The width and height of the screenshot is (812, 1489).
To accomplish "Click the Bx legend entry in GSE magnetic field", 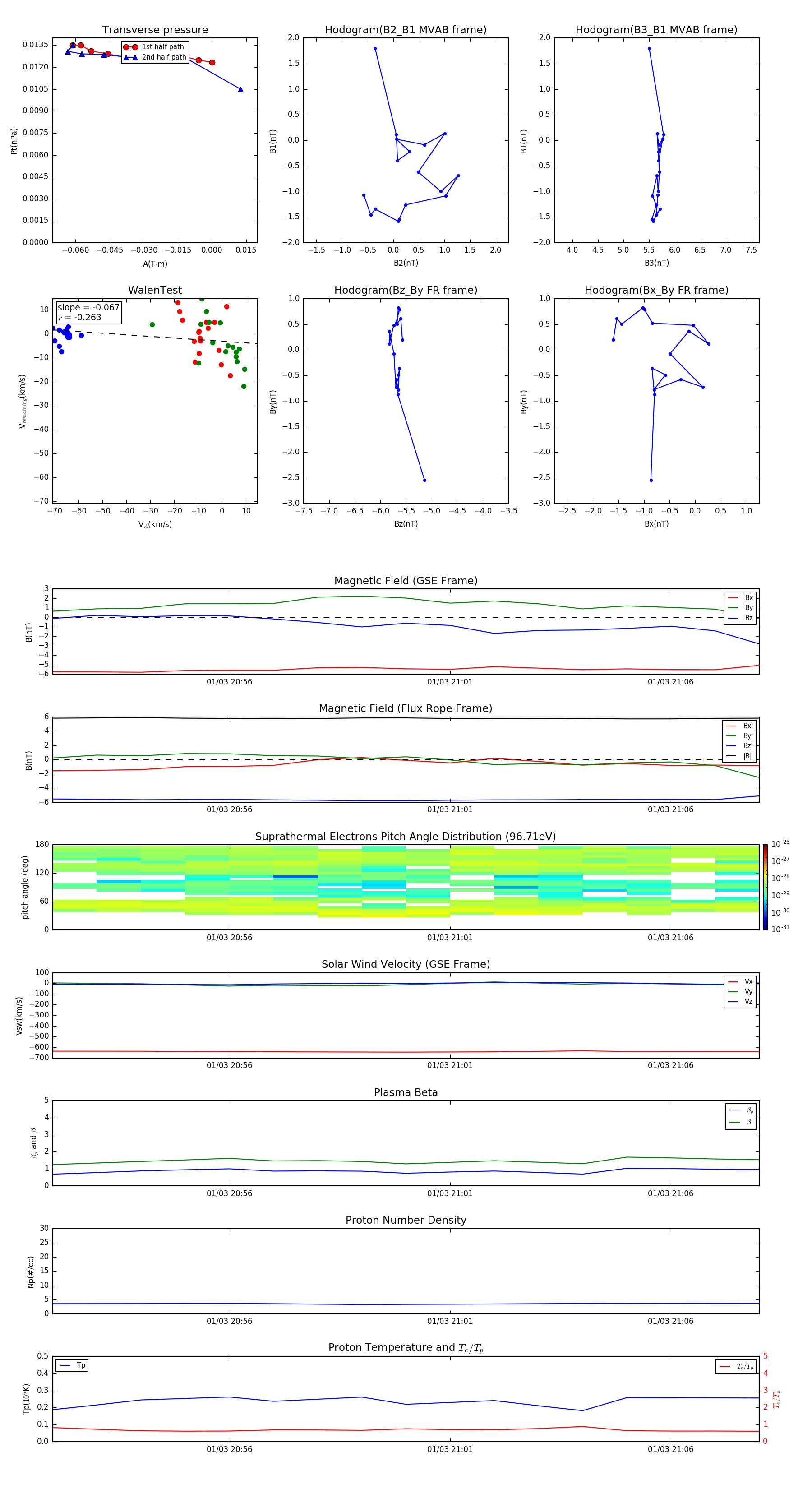I will (741, 598).
